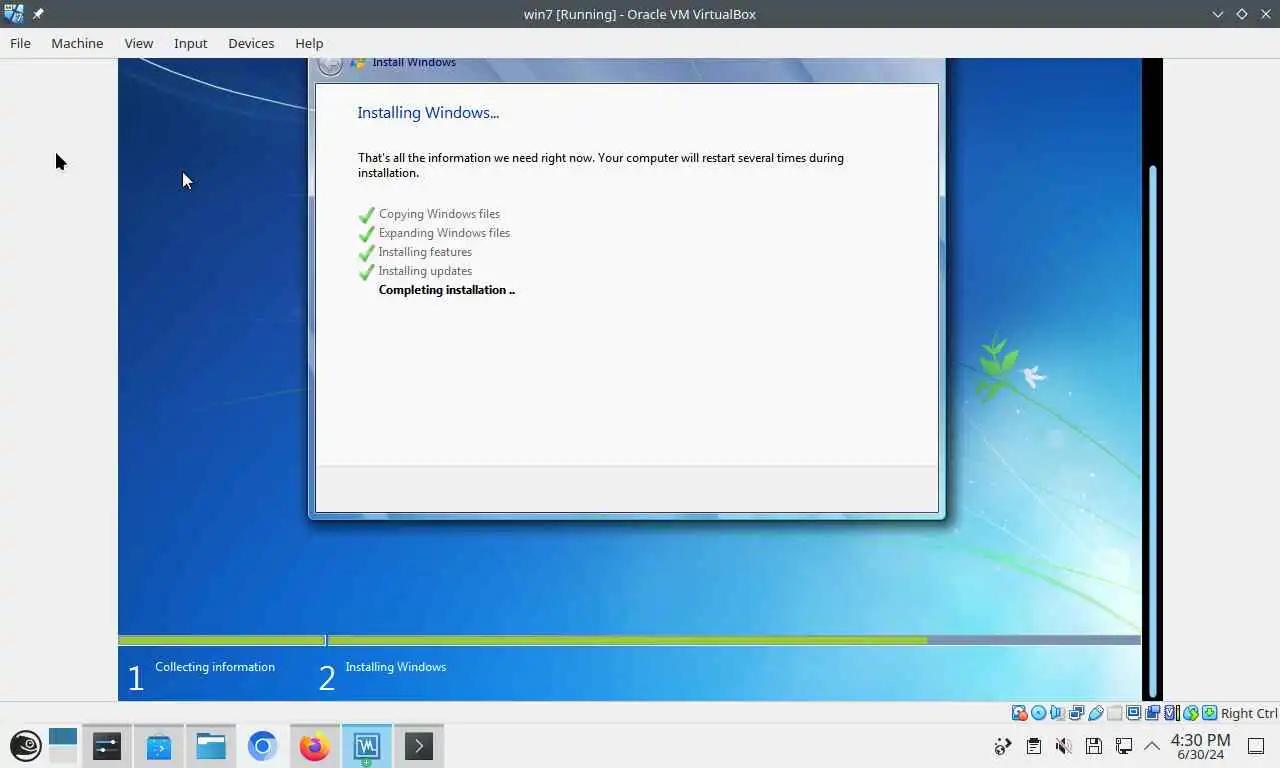Click 'Completing installation' step text
1280x768 pixels.
pyautogui.click(x=446, y=290)
